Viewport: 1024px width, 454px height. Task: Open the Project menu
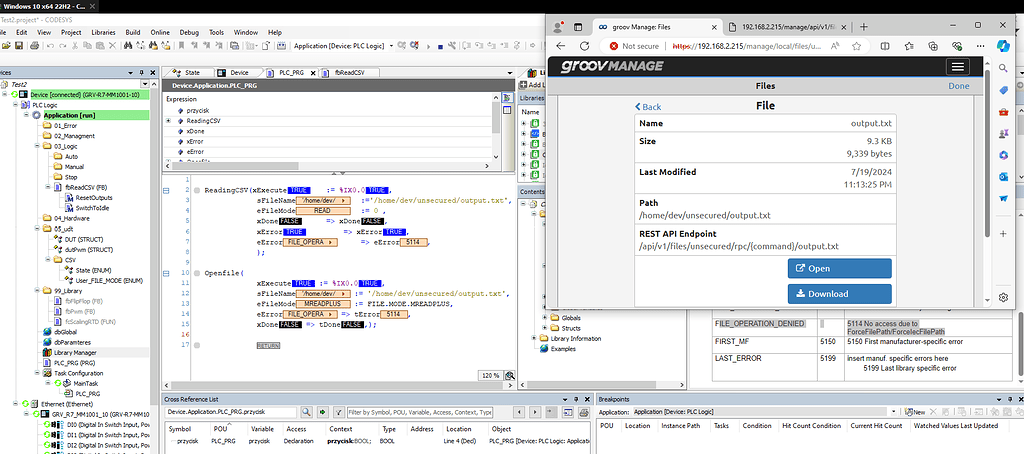tap(71, 32)
